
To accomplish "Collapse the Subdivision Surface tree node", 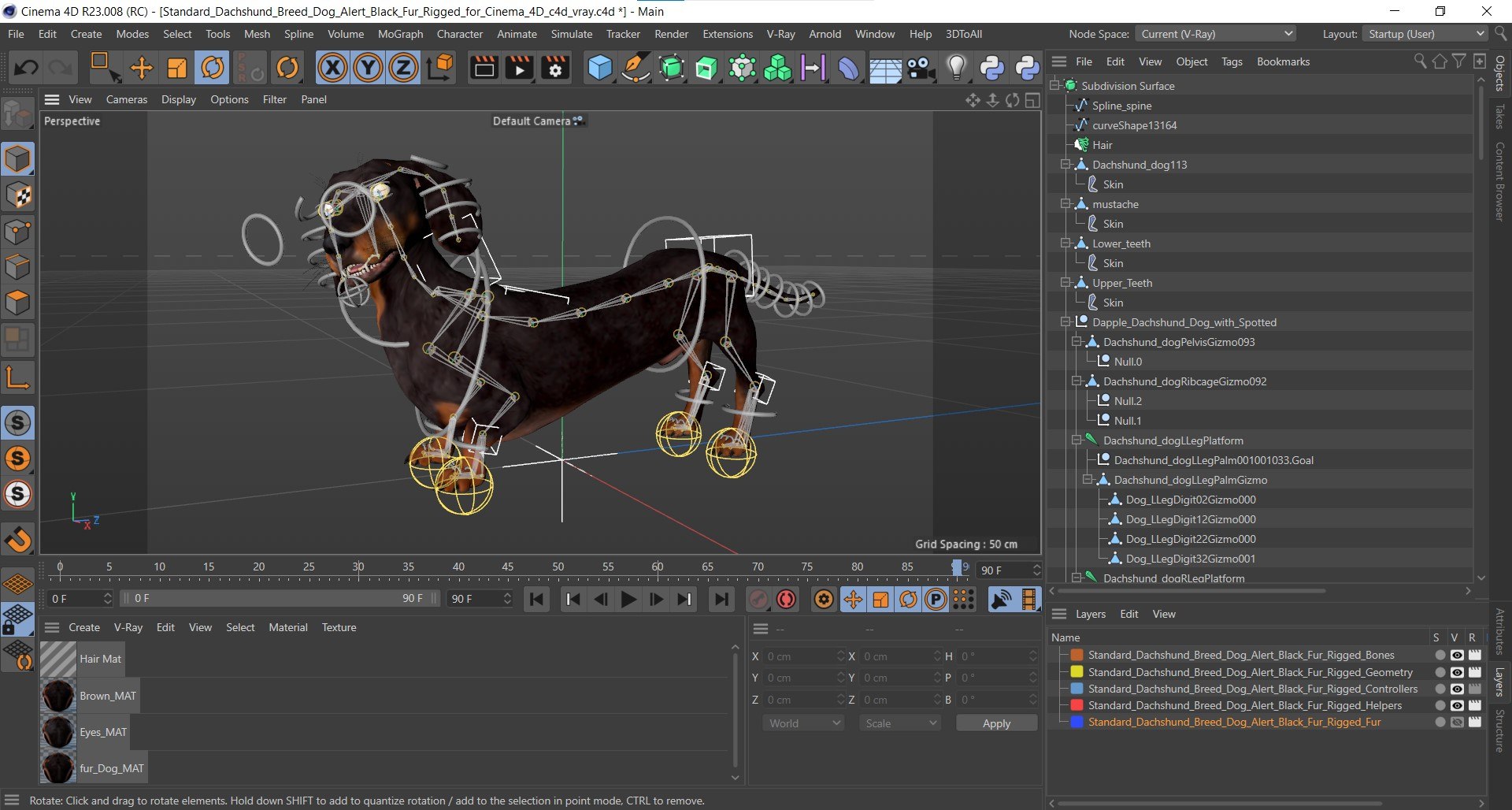I will coord(1054,85).
